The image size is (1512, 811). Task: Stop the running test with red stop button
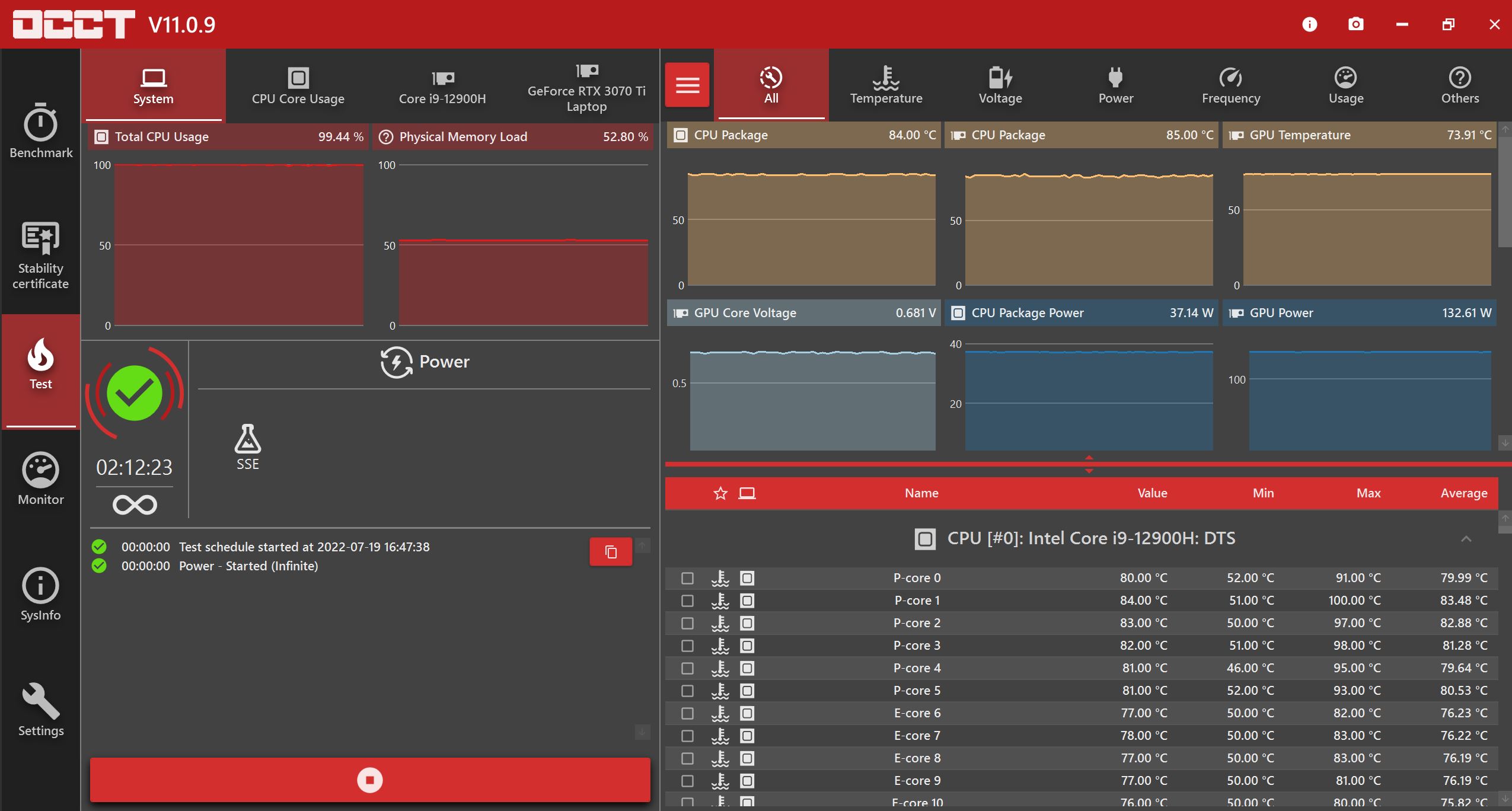370,780
